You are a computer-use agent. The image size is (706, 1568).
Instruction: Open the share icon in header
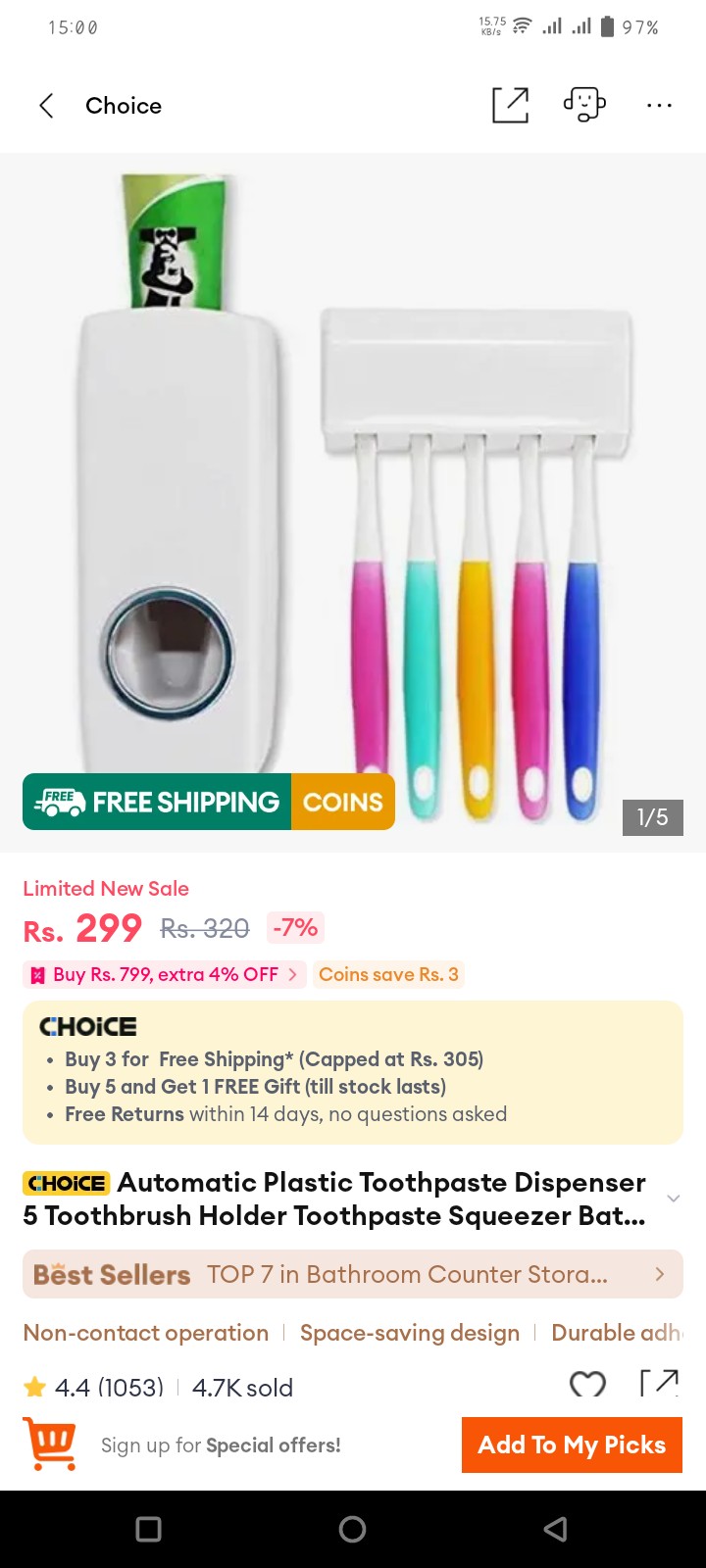(510, 105)
